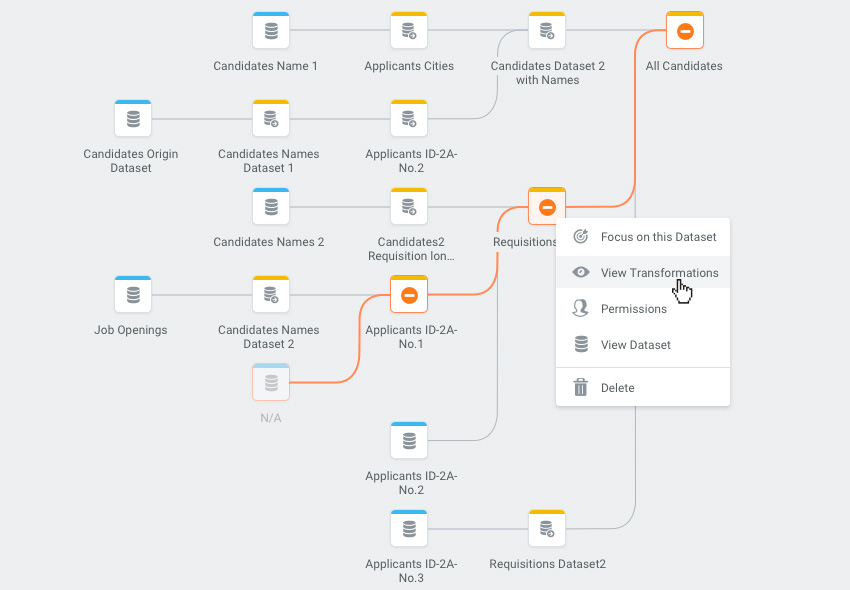Choose Delete in the context menu

pos(617,388)
